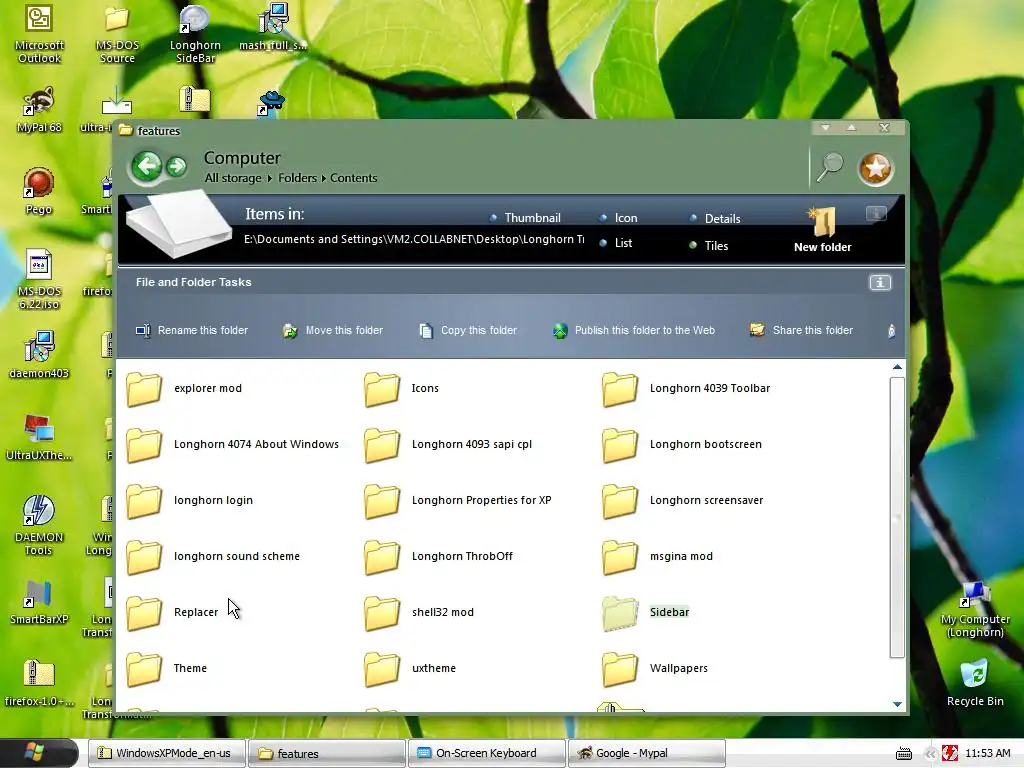Click red shield tray icon
Viewport: 1024px width, 768px height.
point(950,753)
